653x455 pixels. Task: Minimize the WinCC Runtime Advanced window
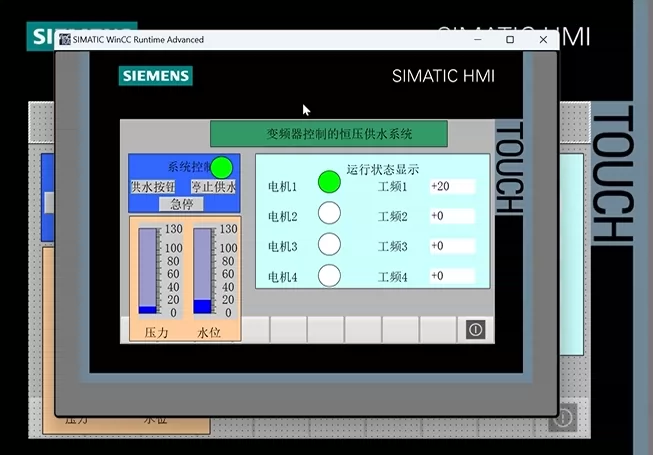pyautogui.click(x=478, y=40)
